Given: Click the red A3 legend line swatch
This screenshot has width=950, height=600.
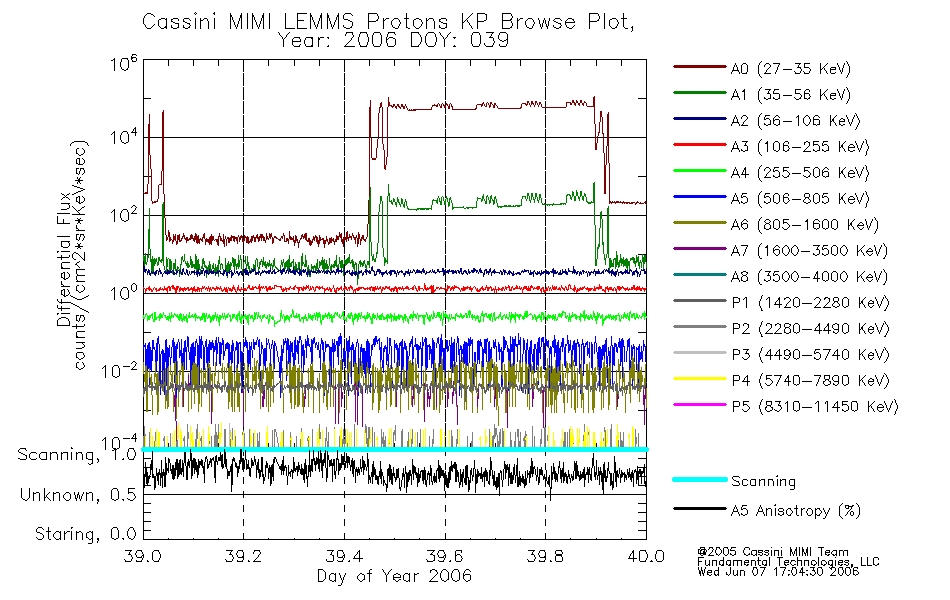Looking at the screenshot, I should click(700, 145).
